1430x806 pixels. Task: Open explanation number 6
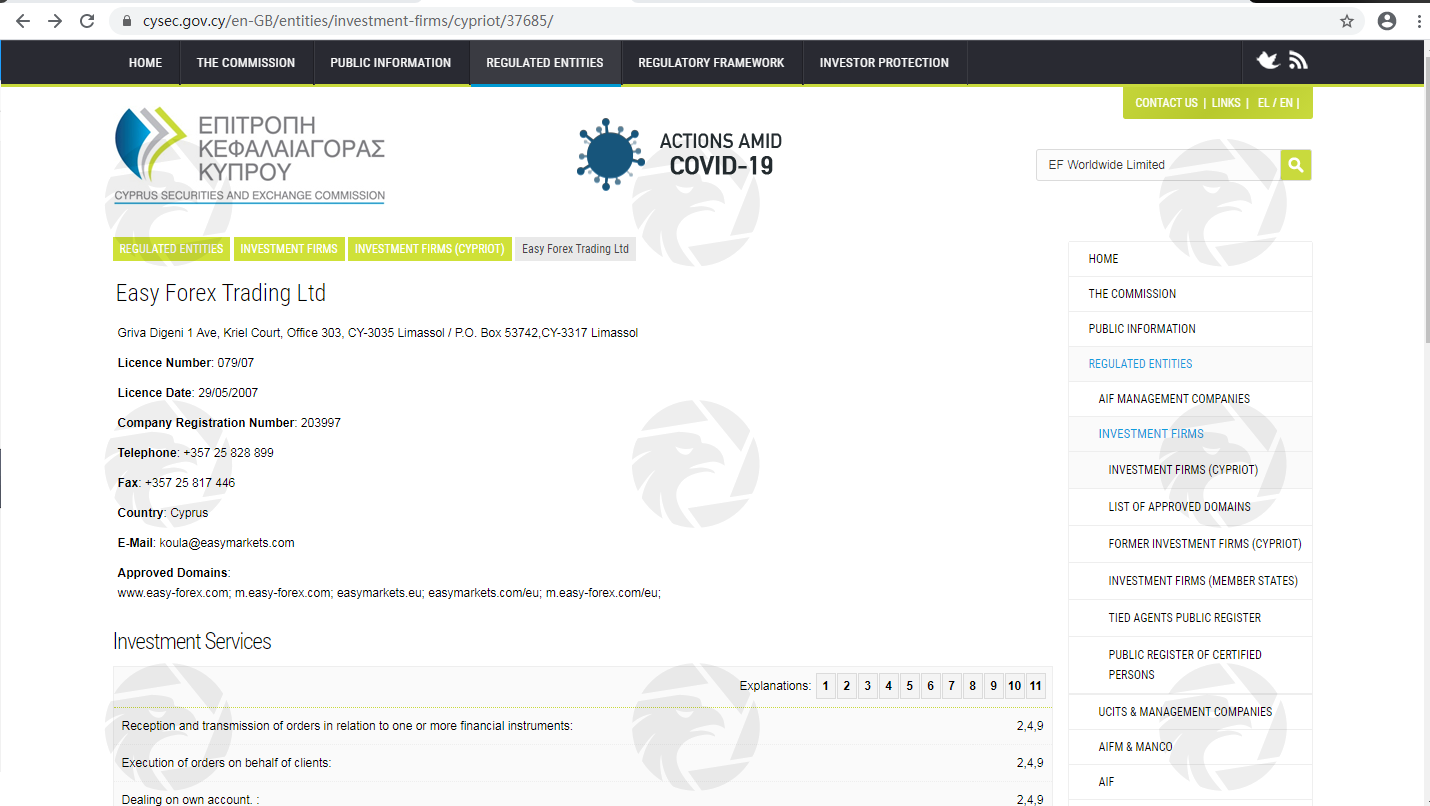[930, 686]
